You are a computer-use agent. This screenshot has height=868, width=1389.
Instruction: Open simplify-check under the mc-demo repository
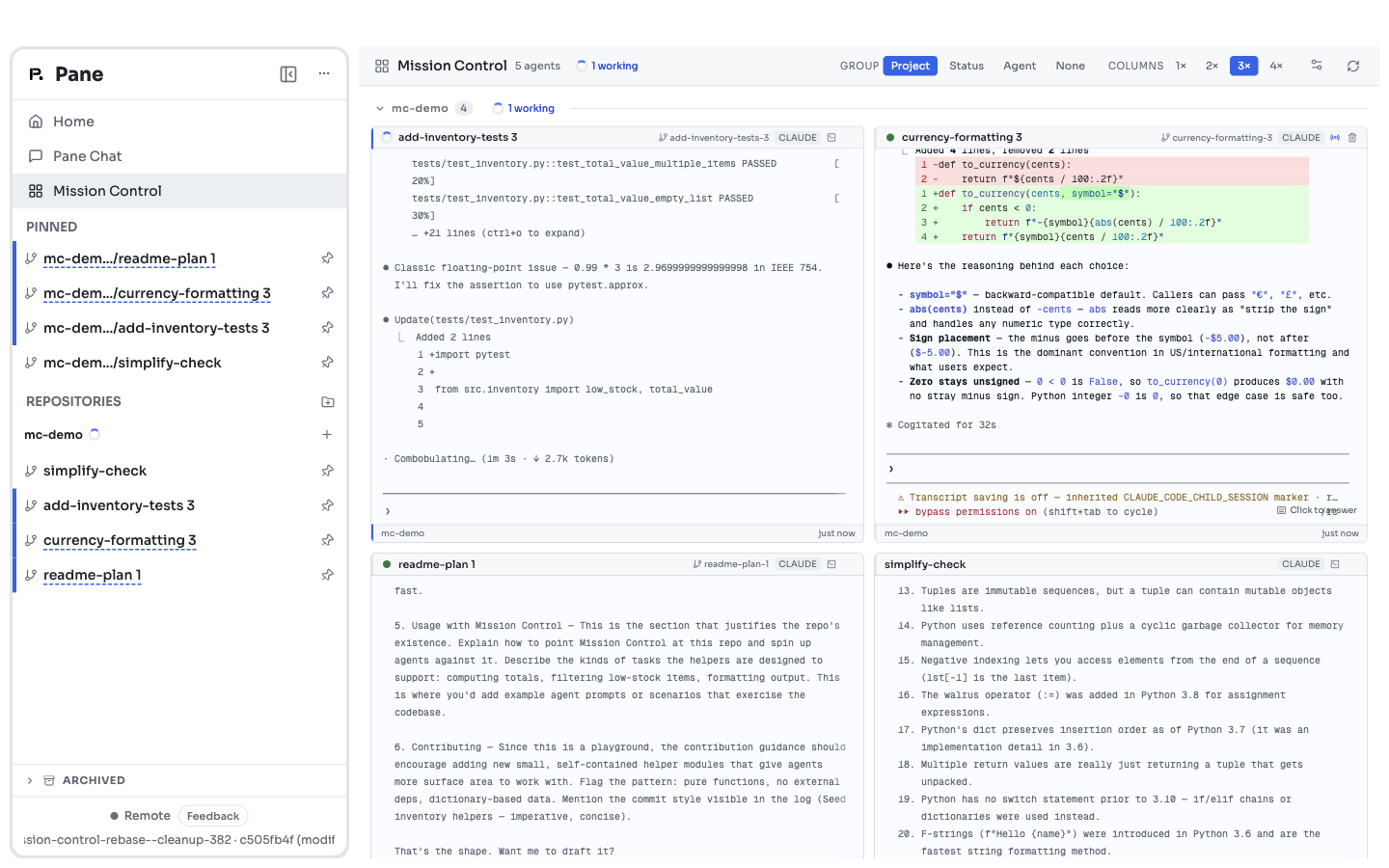[95, 471]
